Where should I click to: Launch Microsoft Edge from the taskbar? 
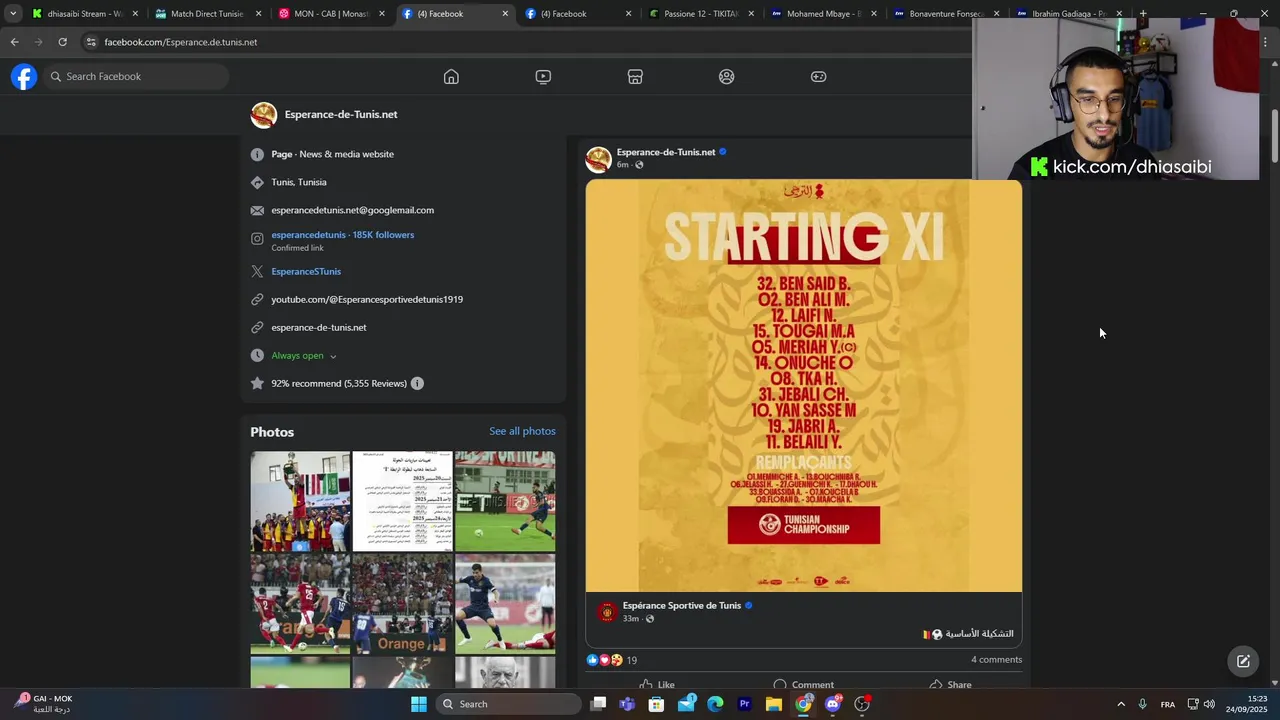pyautogui.click(x=715, y=704)
